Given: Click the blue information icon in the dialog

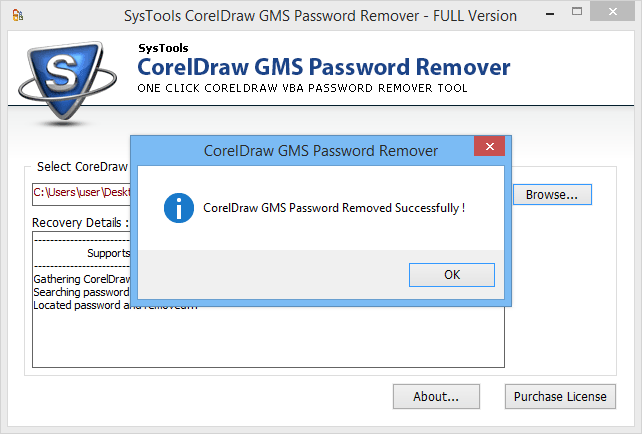Looking at the screenshot, I should point(179,208).
